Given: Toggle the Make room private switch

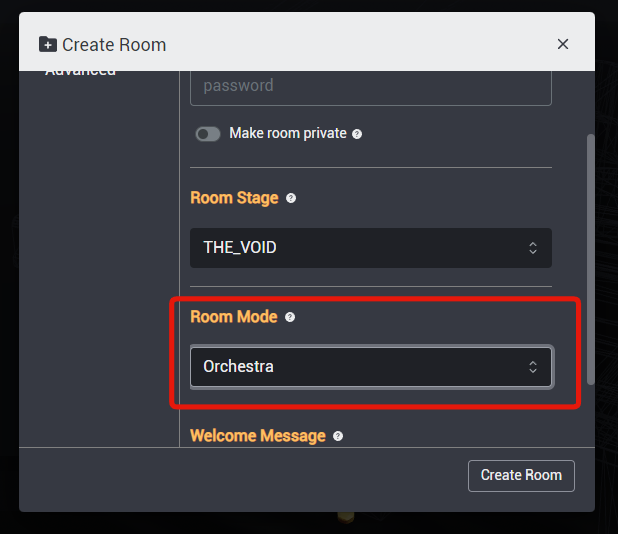Looking at the screenshot, I should pyautogui.click(x=208, y=134).
